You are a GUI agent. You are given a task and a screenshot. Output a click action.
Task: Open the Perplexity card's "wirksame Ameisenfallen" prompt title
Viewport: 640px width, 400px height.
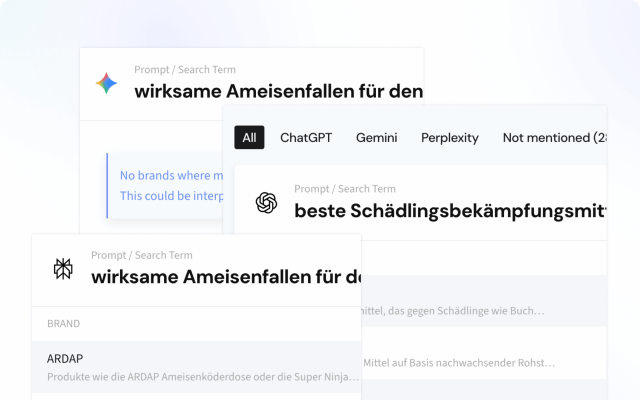(x=225, y=277)
